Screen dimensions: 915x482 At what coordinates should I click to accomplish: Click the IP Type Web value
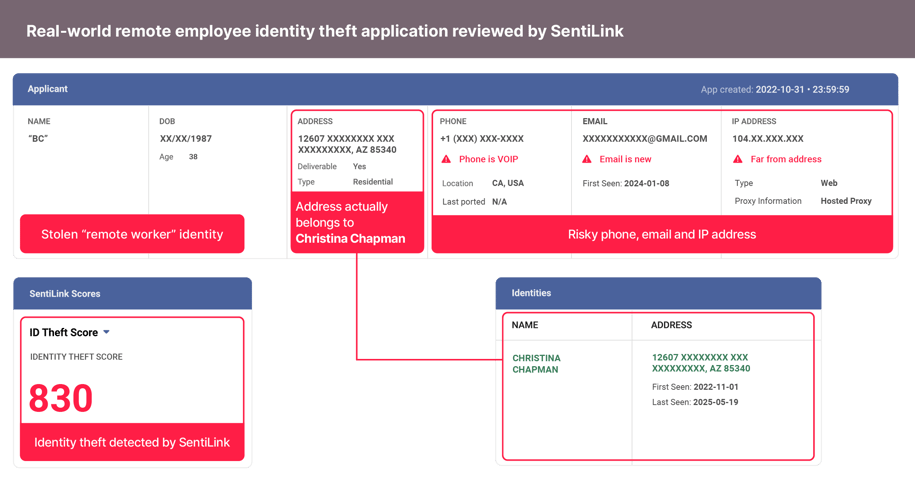click(x=829, y=183)
